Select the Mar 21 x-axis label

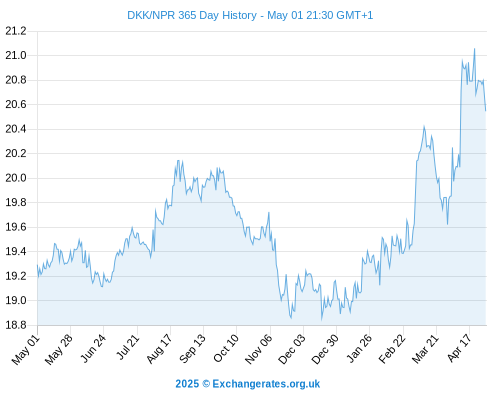coord(425,349)
